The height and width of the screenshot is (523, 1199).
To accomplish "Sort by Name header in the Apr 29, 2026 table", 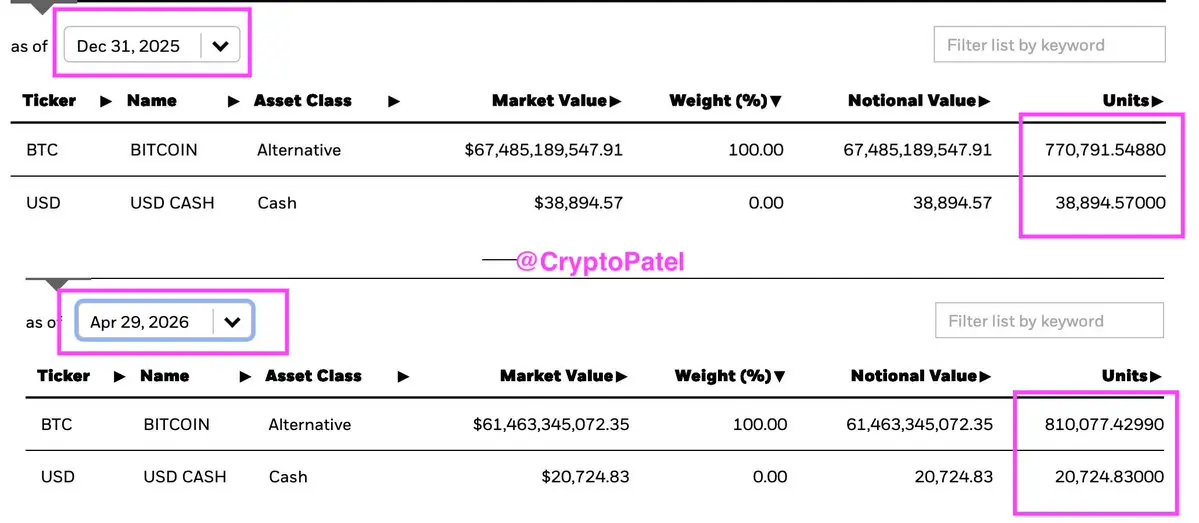I will pos(165,376).
